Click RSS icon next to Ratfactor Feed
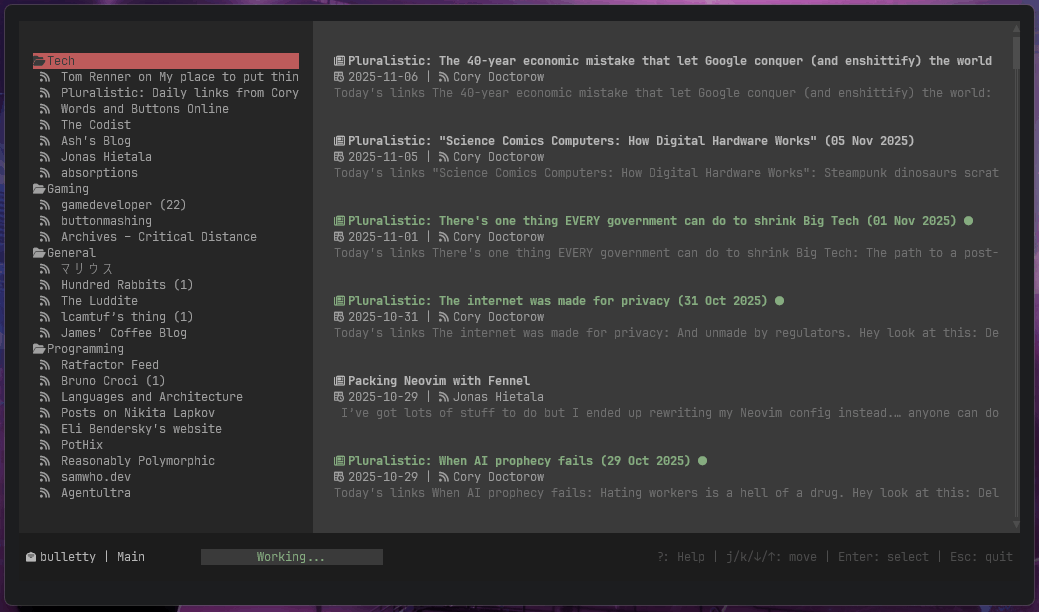Screen dimensions: 1039x612 click(45, 365)
